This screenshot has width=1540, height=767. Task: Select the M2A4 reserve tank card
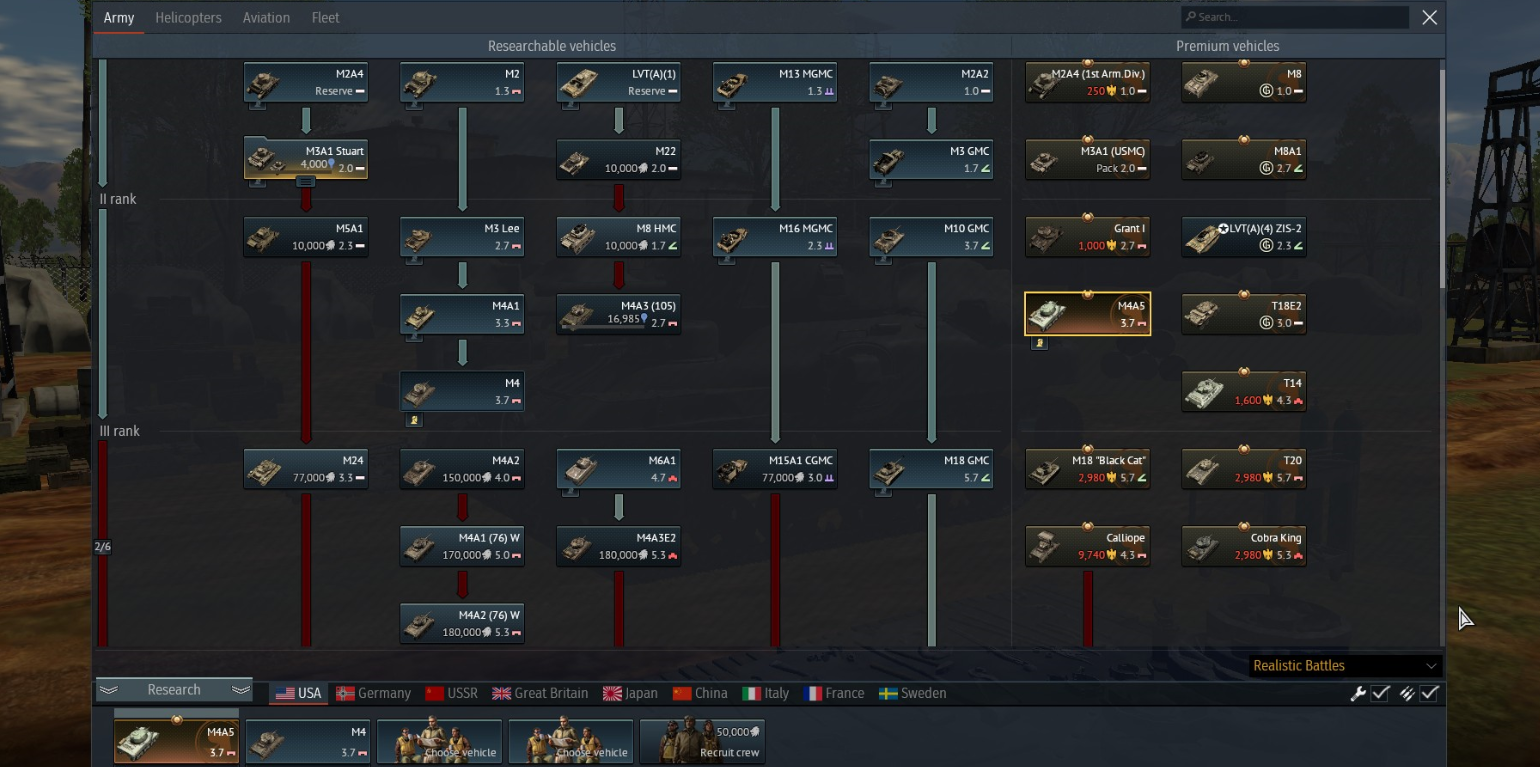pos(306,82)
